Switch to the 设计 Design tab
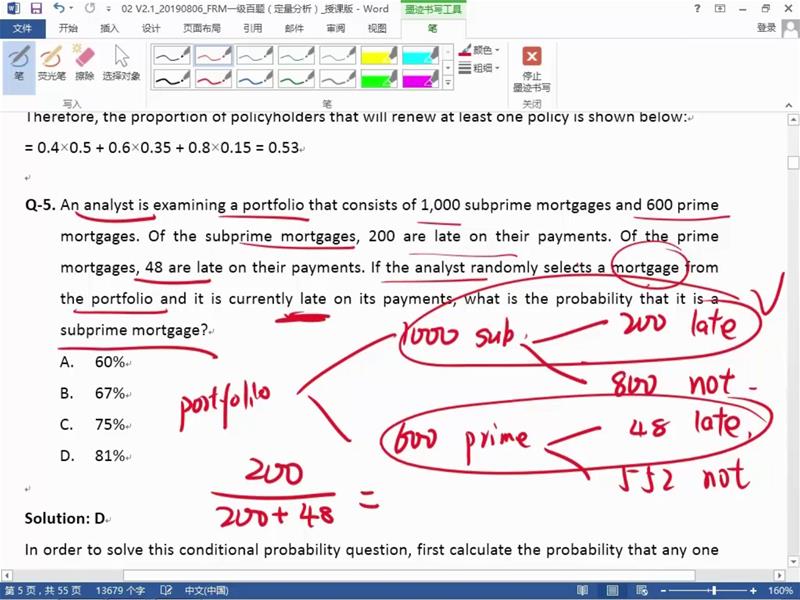Viewport: 800px width, 600px height. coord(151,29)
